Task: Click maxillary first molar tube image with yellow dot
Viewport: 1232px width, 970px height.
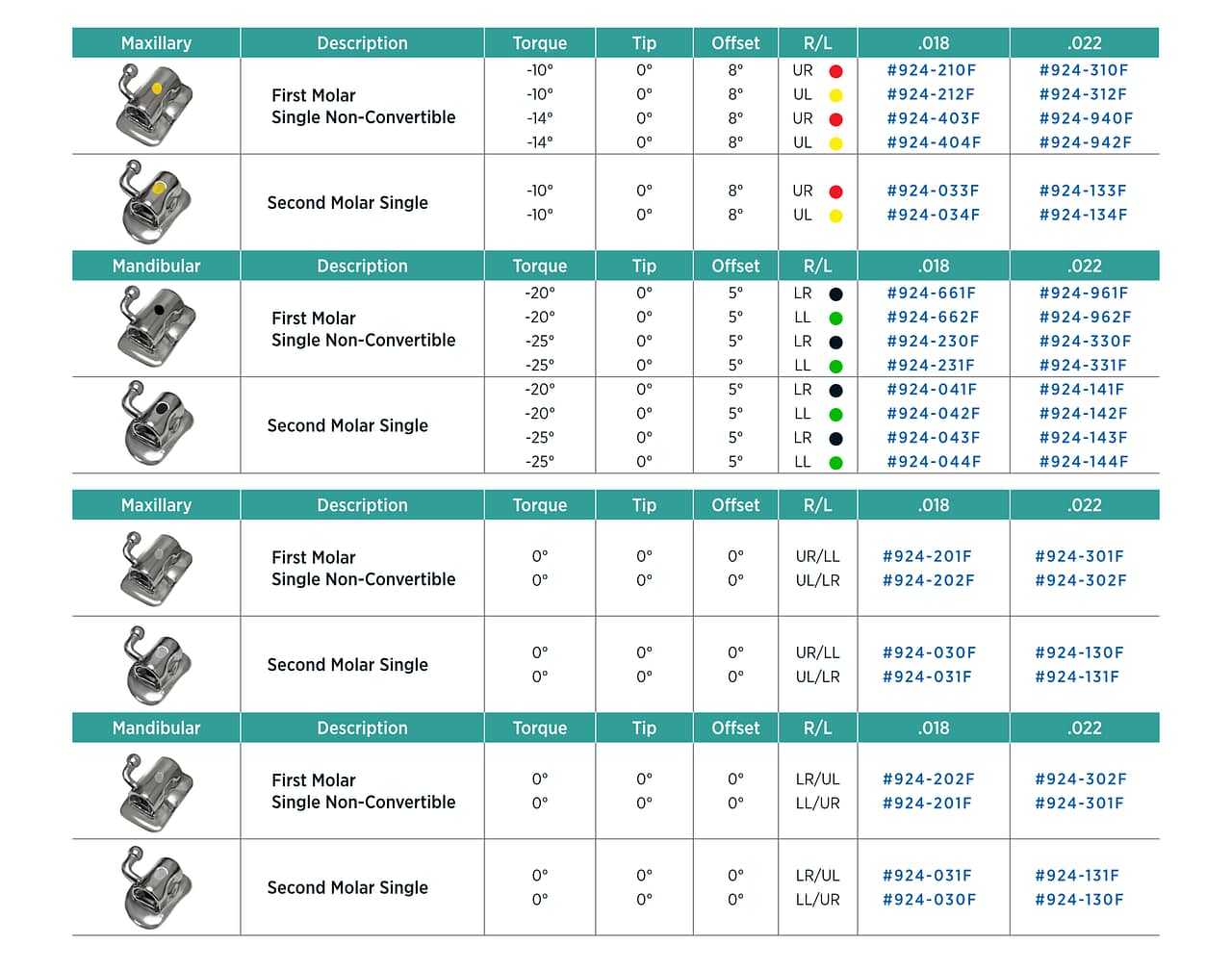Action: point(154,105)
